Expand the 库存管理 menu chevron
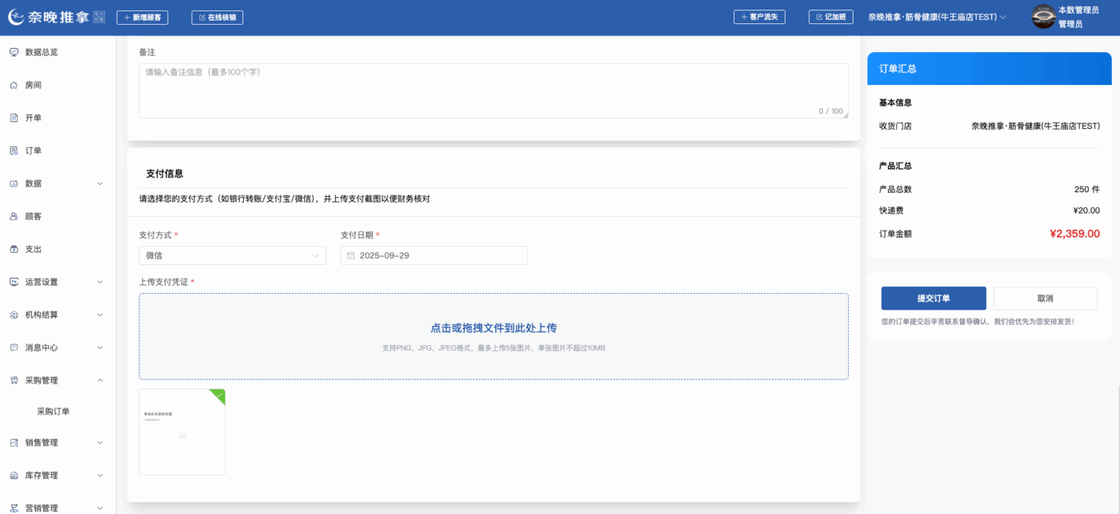Screen dimensions: 1120x514 (x=100, y=475)
